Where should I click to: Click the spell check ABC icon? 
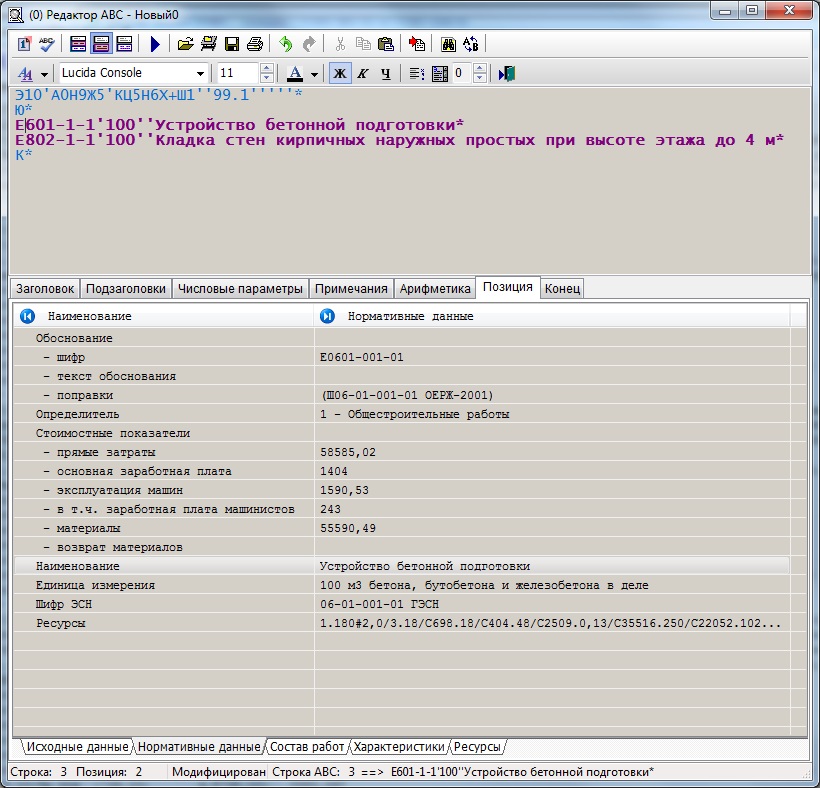coord(47,44)
